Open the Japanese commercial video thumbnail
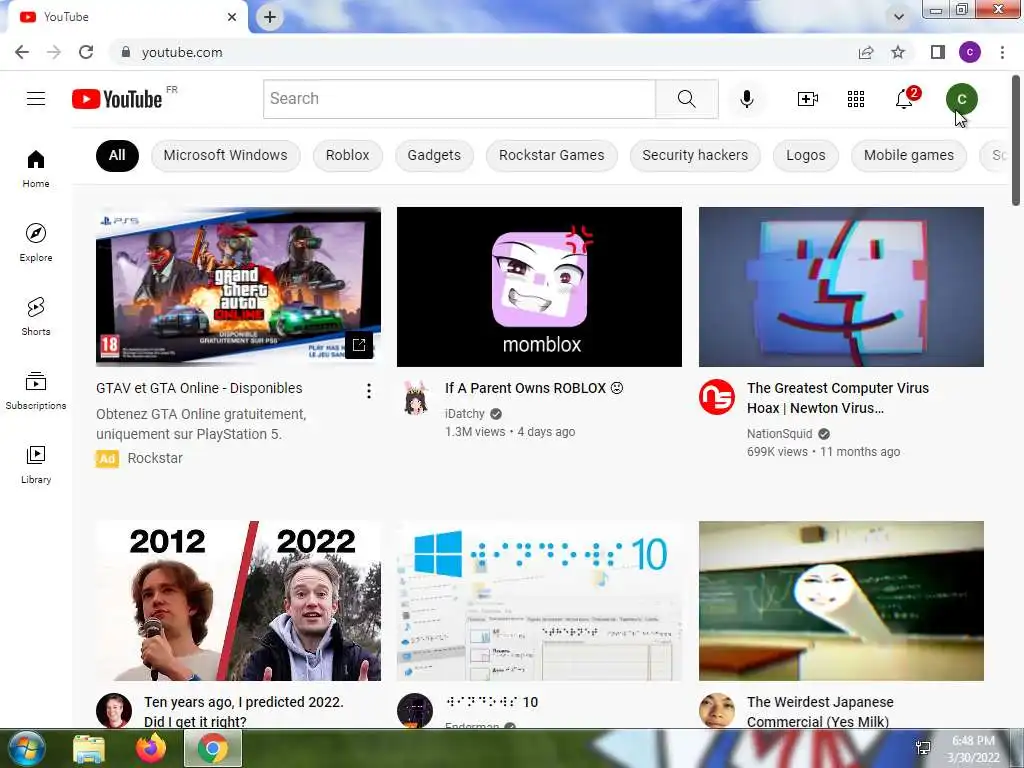 [x=841, y=601]
